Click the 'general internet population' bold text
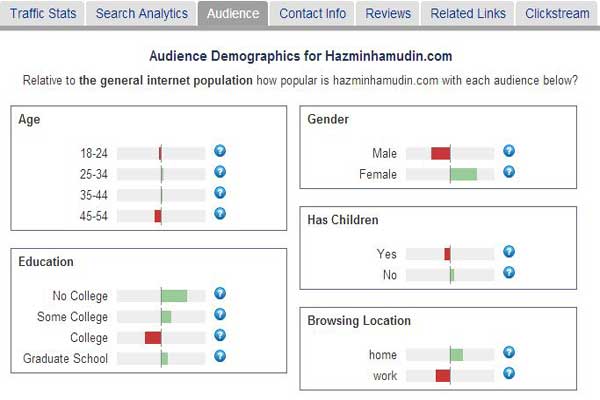600x400 pixels. coord(166,81)
